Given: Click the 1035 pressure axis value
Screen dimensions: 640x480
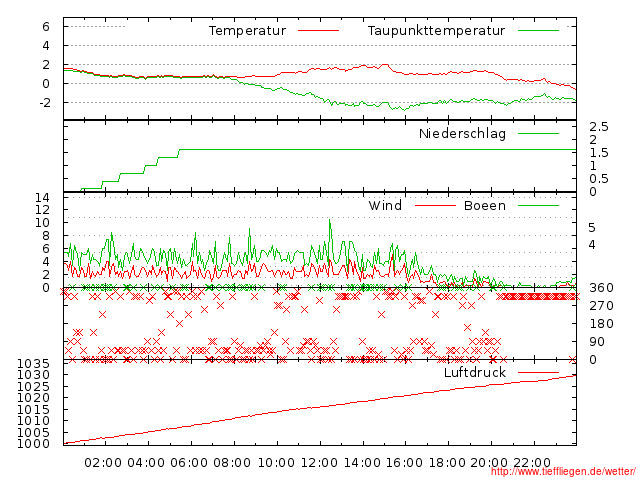Looking at the screenshot, I should pyautogui.click(x=33, y=363).
